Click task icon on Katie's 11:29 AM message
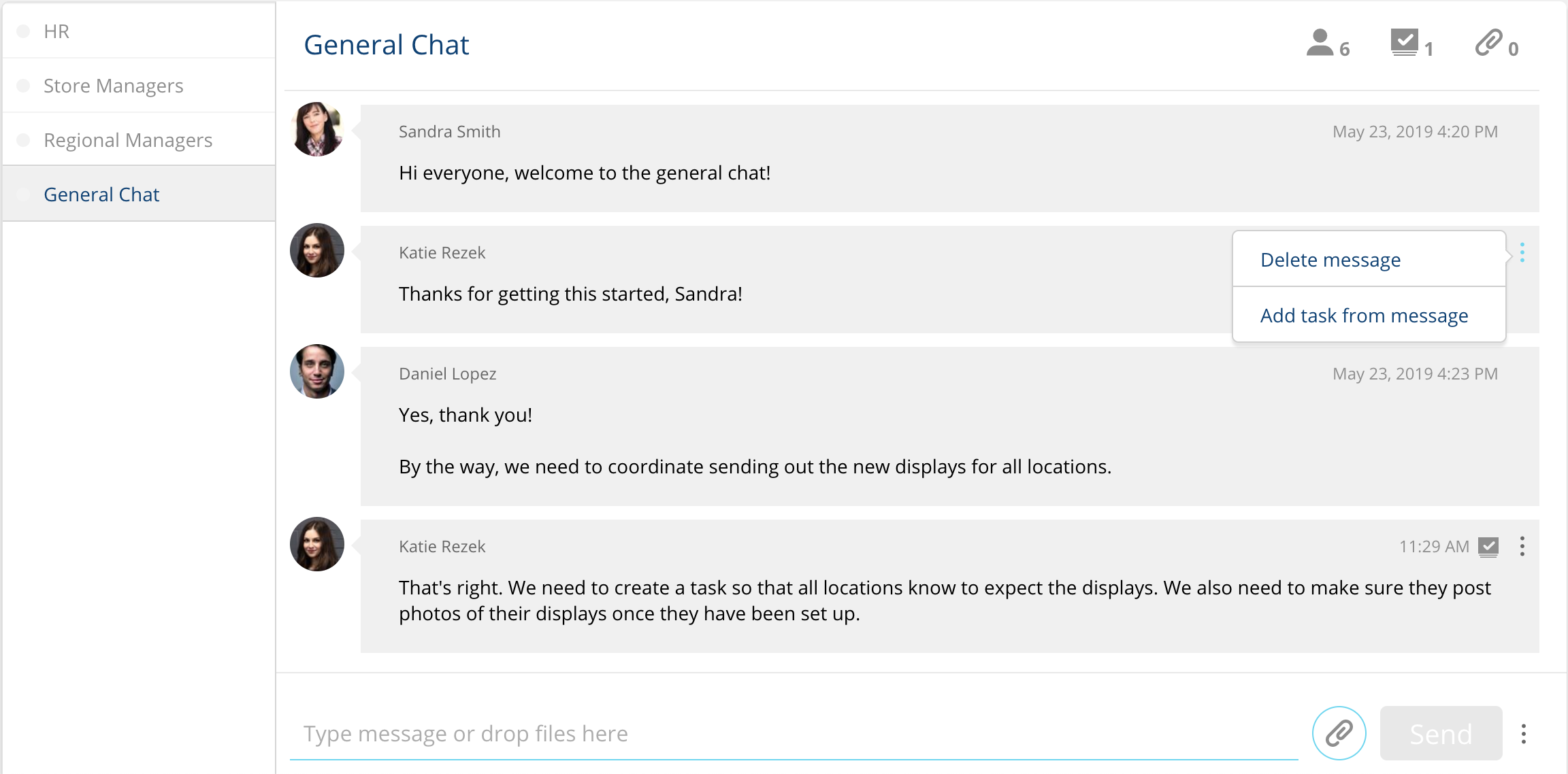1568x774 pixels. tap(1488, 547)
